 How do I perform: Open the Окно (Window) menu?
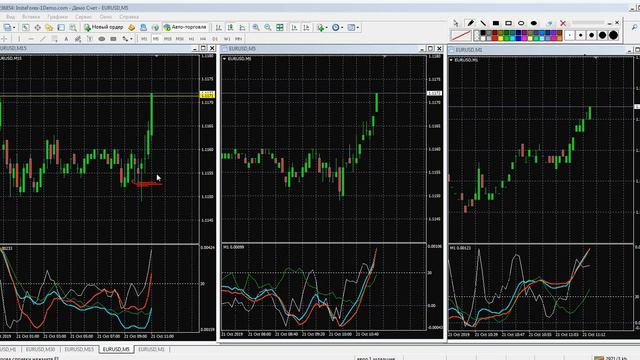coord(106,17)
